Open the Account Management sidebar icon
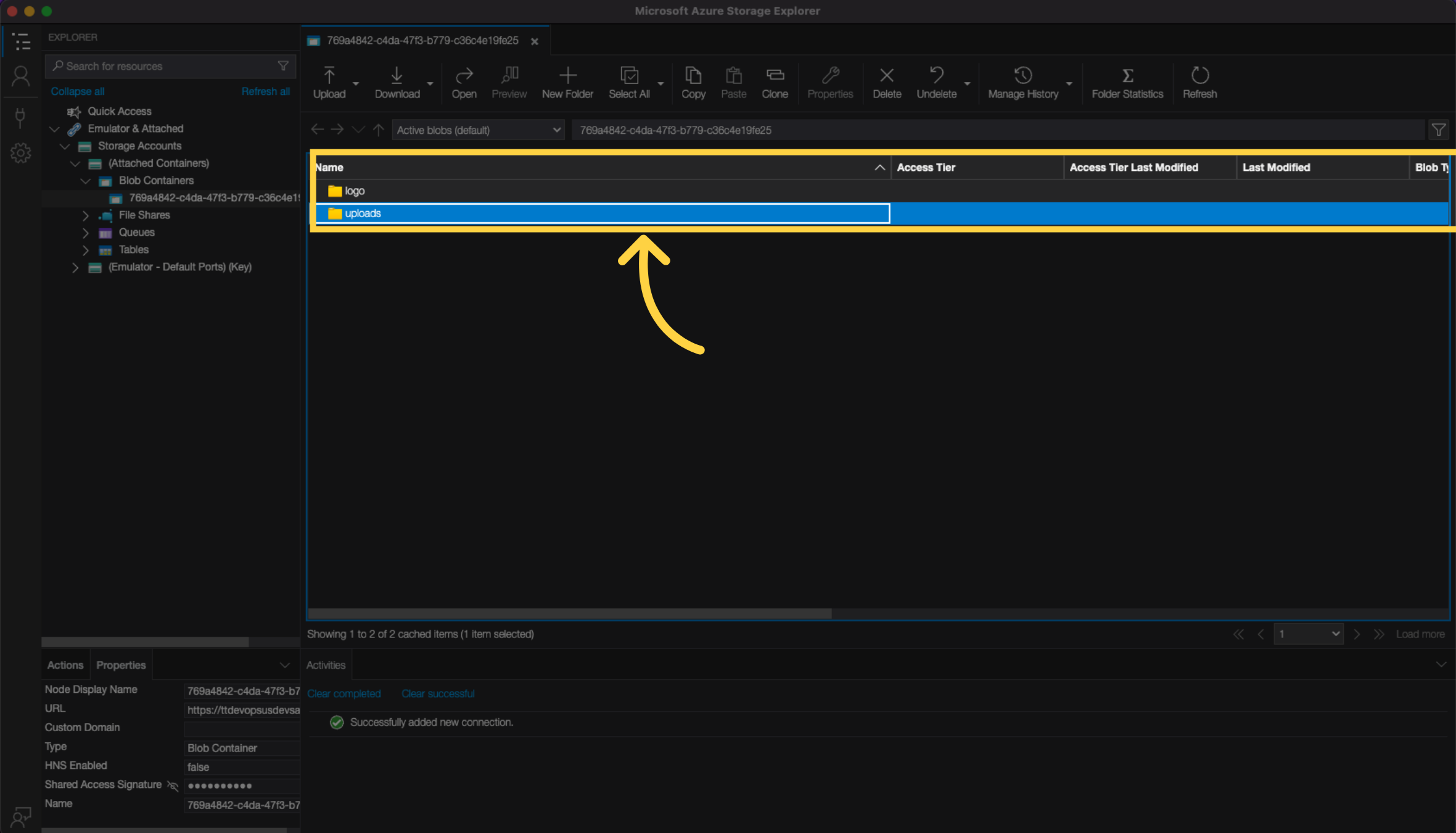The height and width of the screenshot is (833, 1456). pos(21,77)
